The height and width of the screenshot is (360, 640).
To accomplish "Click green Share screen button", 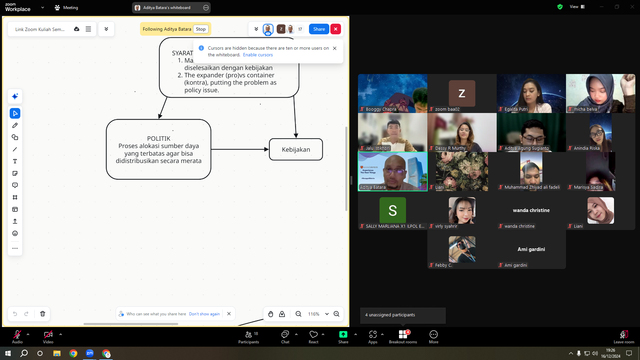I will point(343,337).
